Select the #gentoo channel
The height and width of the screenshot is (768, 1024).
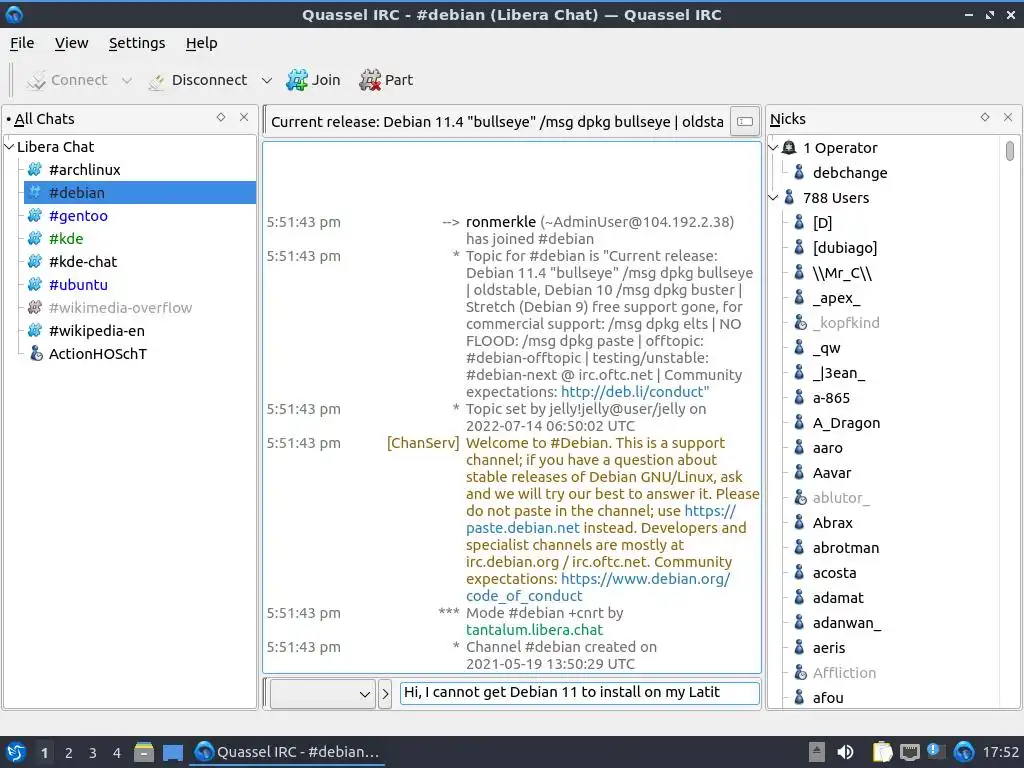tap(78, 216)
